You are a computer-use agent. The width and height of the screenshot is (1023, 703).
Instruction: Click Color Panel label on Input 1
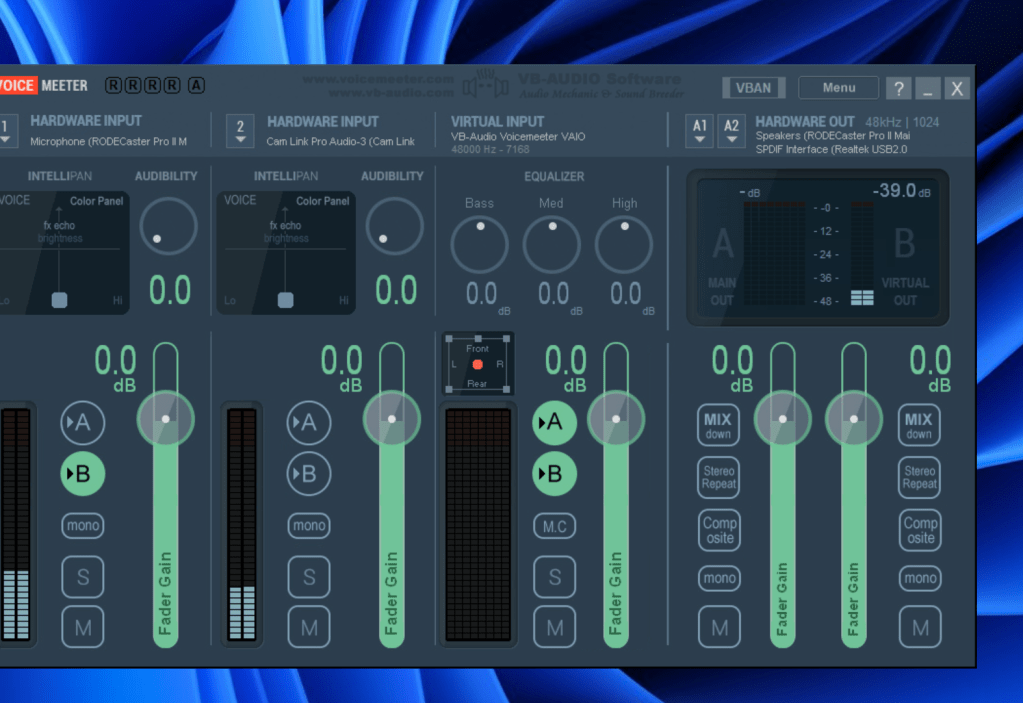pos(96,201)
